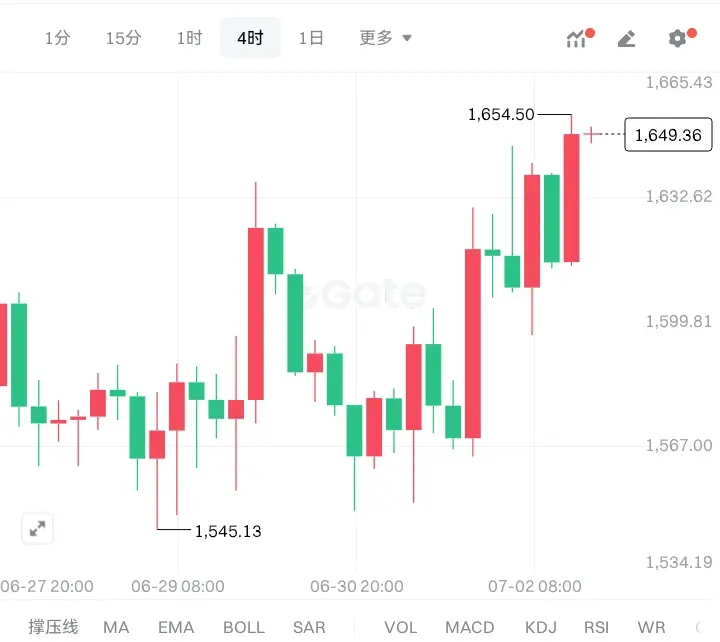The height and width of the screenshot is (642, 720).
Task: Expand the 更多 timeframe dropdown
Action: pos(385,38)
